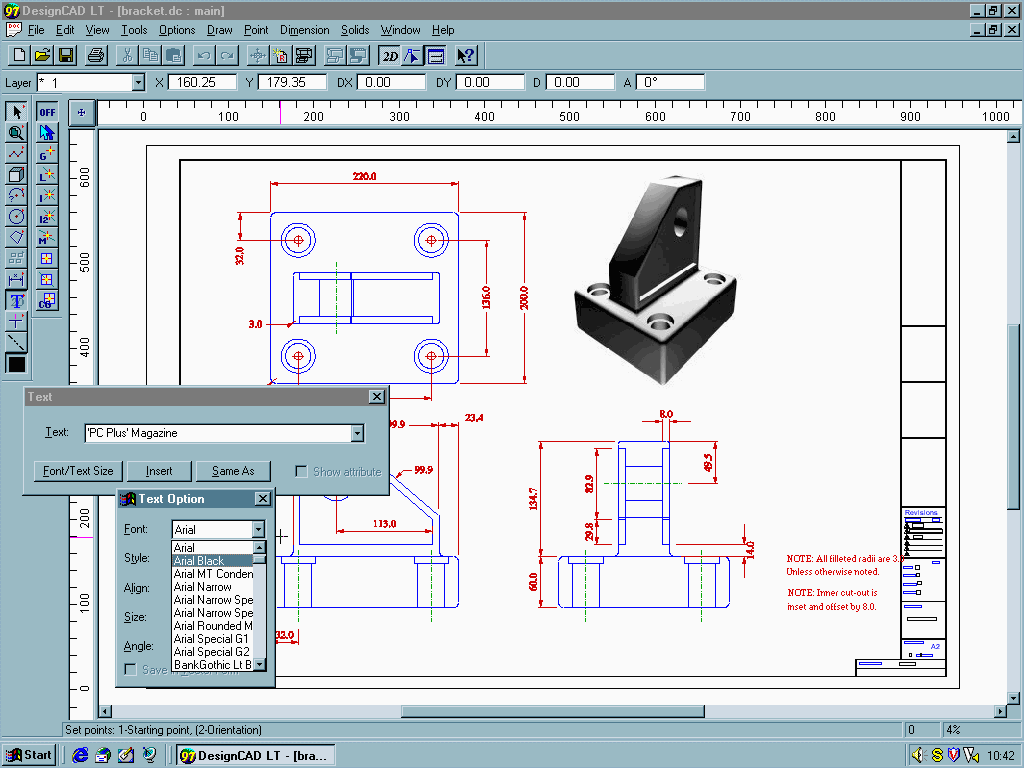The width and height of the screenshot is (1024, 768).
Task: Create a new drawing with New icon
Action: point(19,56)
